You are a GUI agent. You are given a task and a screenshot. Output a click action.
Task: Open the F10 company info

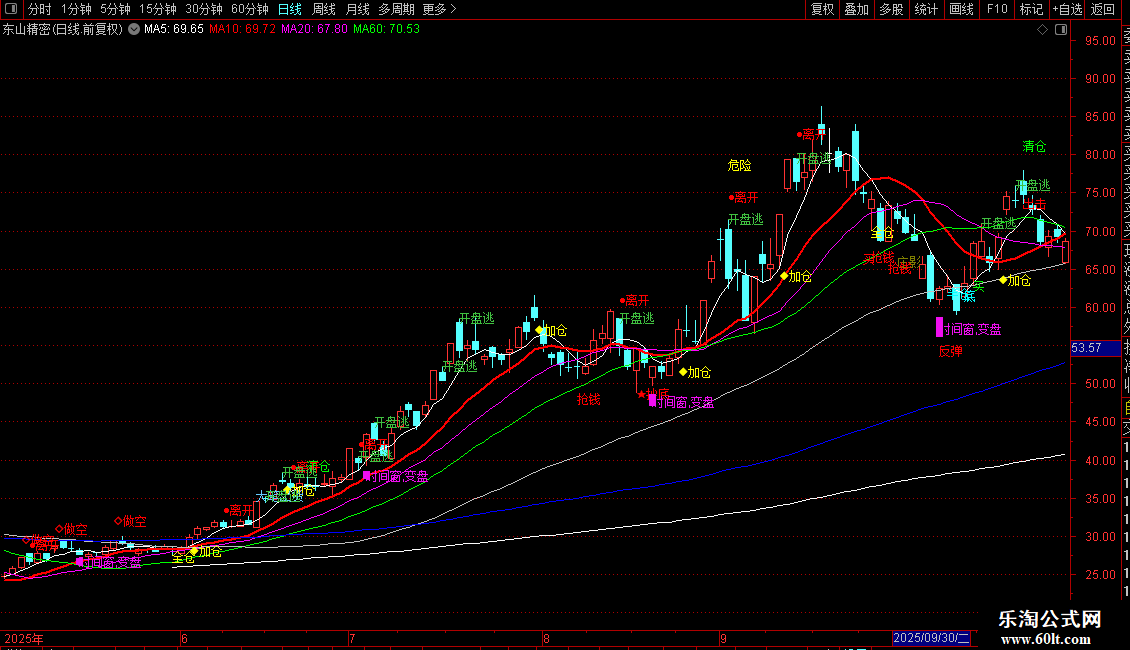coord(997,9)
